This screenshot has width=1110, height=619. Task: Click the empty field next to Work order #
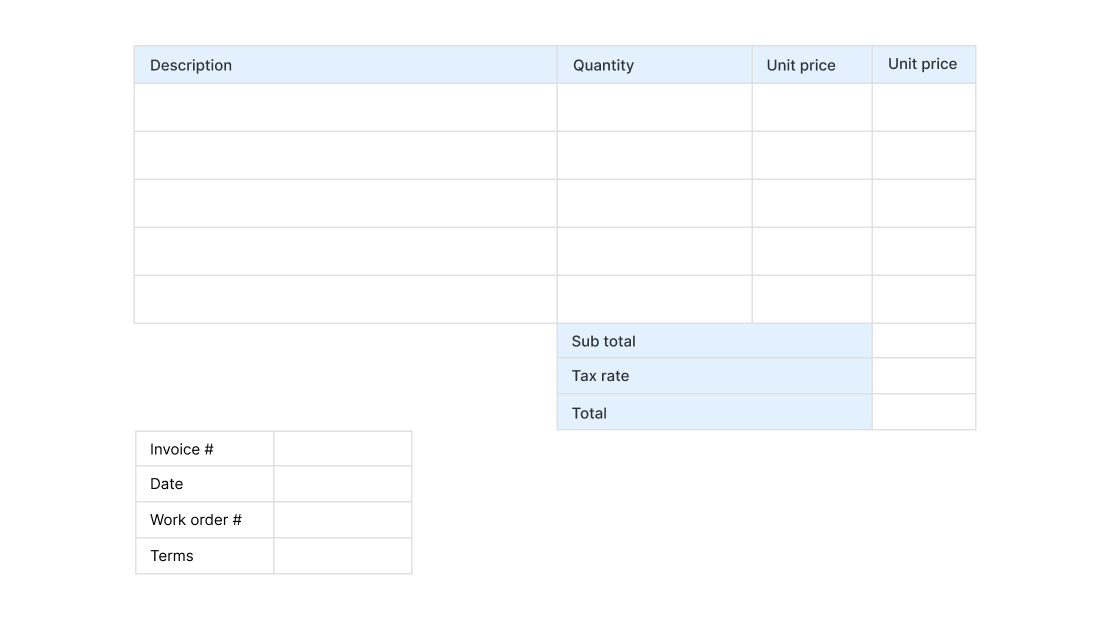point(343,520)
